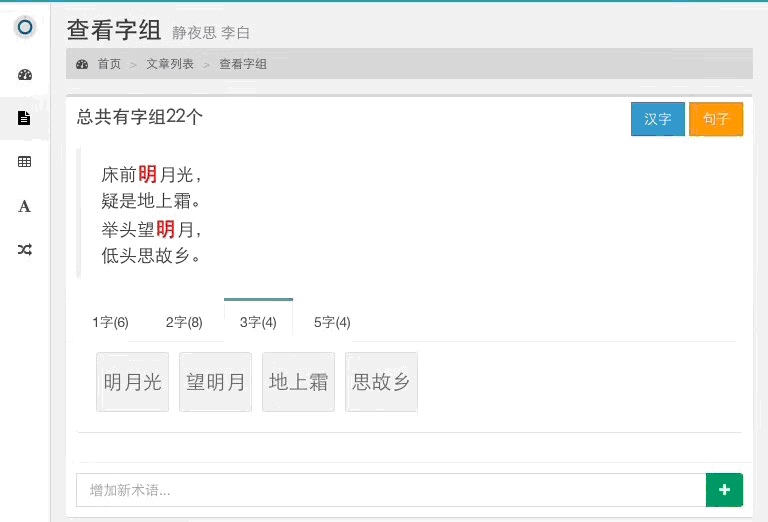
Task: Navigate to 文章列表 breadcrumb link
Action: [x=170, y=64]
